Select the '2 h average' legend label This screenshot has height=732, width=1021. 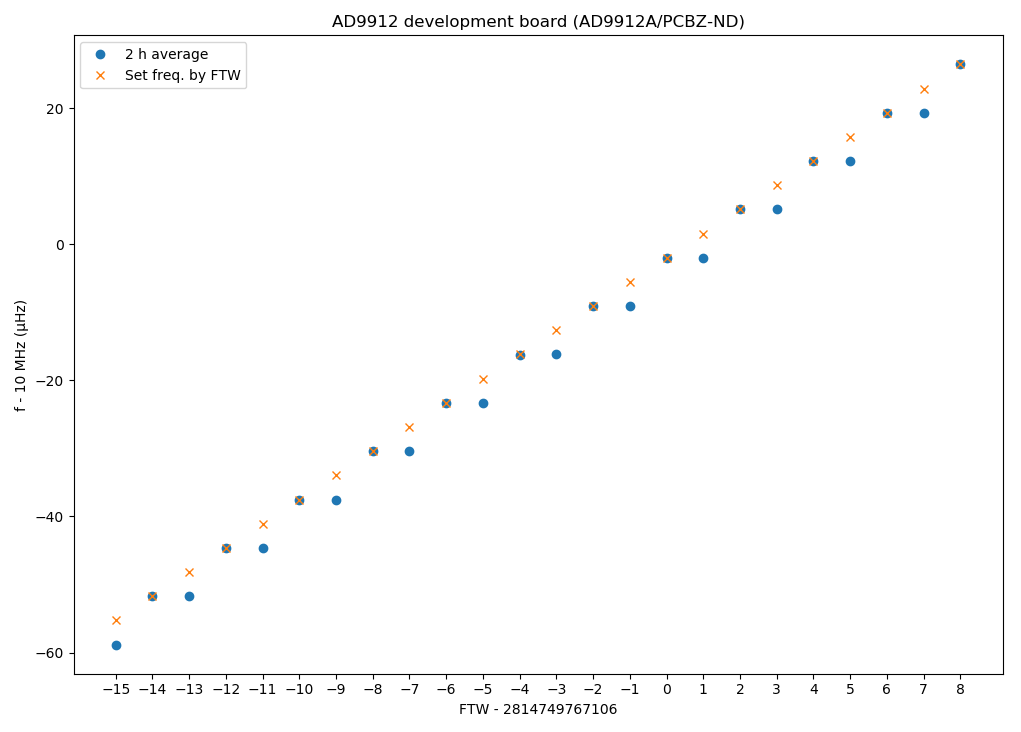[x=167, y=55]
